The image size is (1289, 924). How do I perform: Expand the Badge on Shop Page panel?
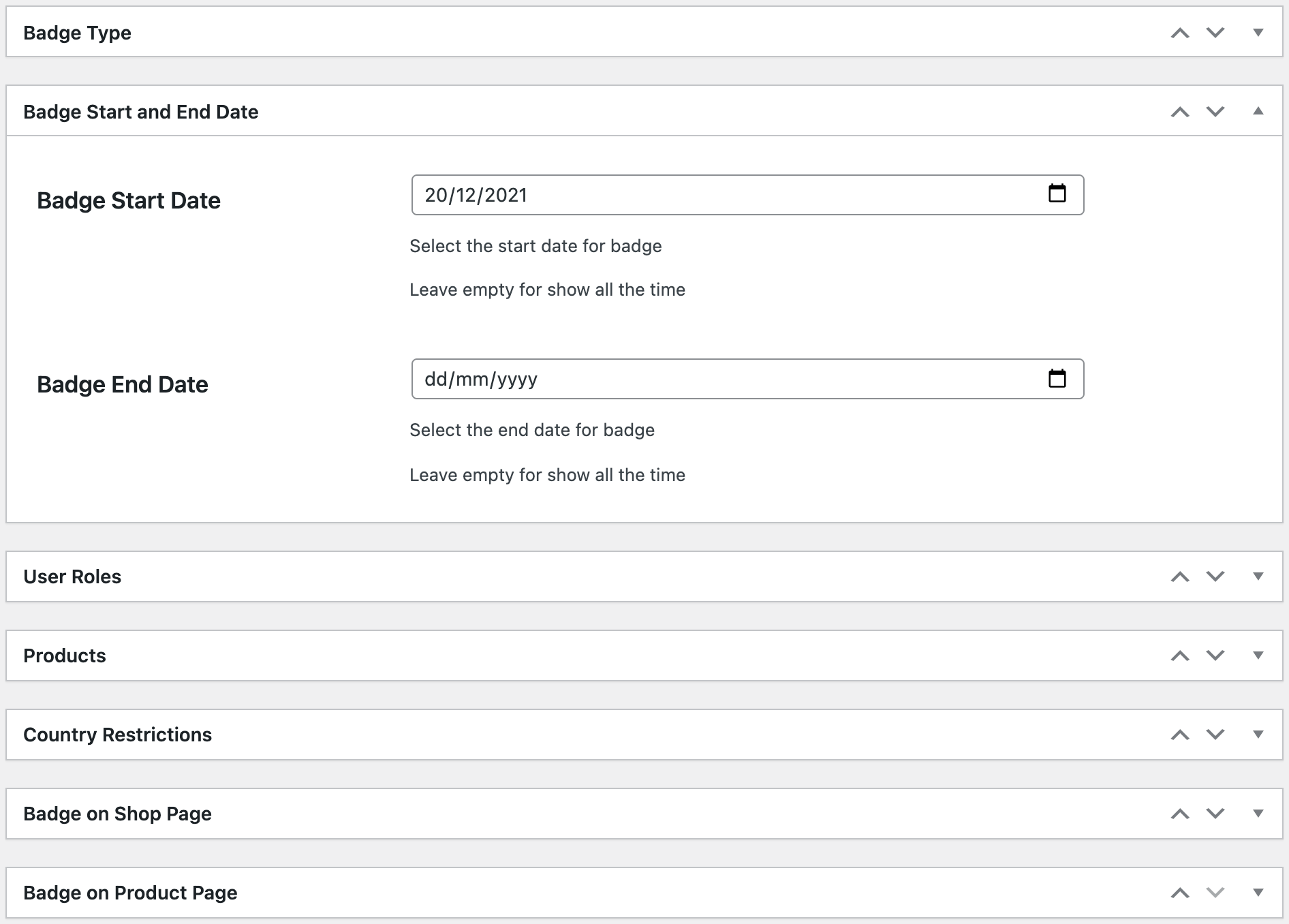[x=1257, y=813]
